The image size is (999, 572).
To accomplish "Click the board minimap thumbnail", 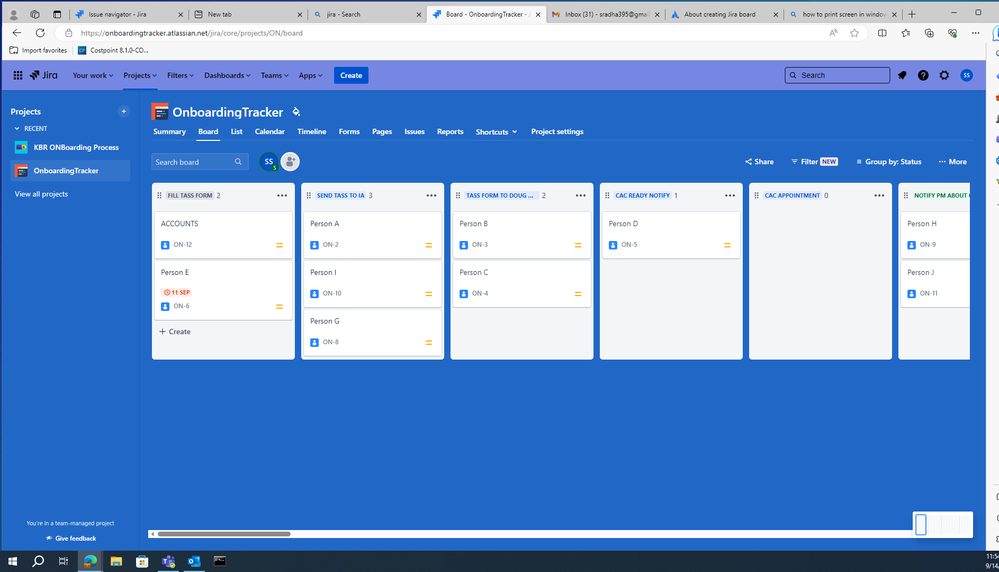I will pos(942,524).
